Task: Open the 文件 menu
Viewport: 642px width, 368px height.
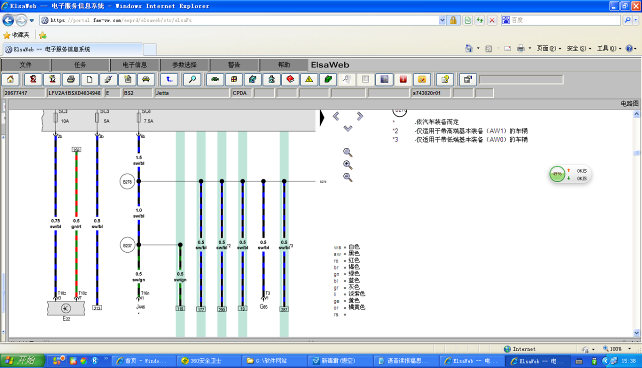Action: click(x=25, y=65)
